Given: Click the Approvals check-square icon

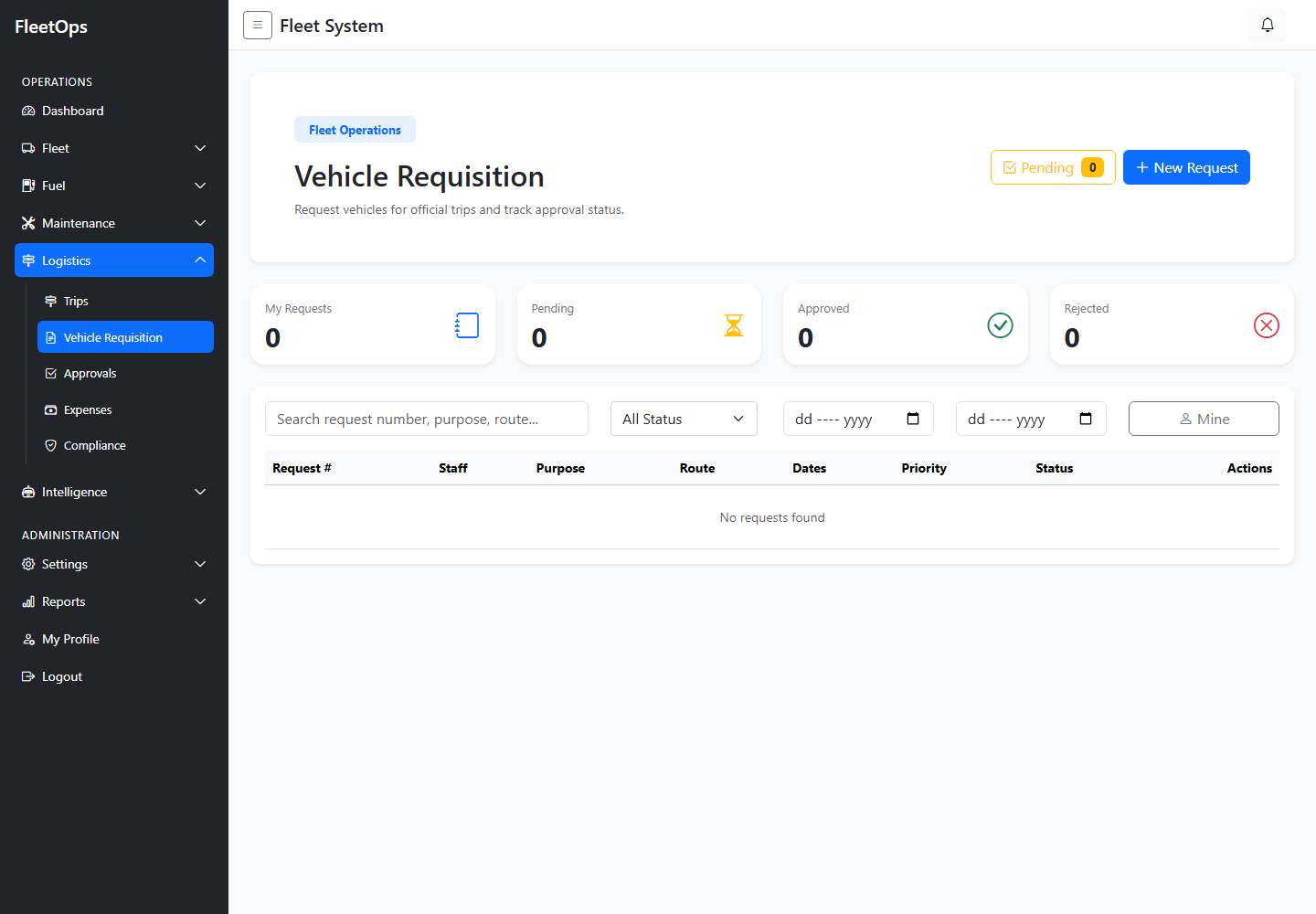Looking at the screenshot, I should tap(51, 373).
